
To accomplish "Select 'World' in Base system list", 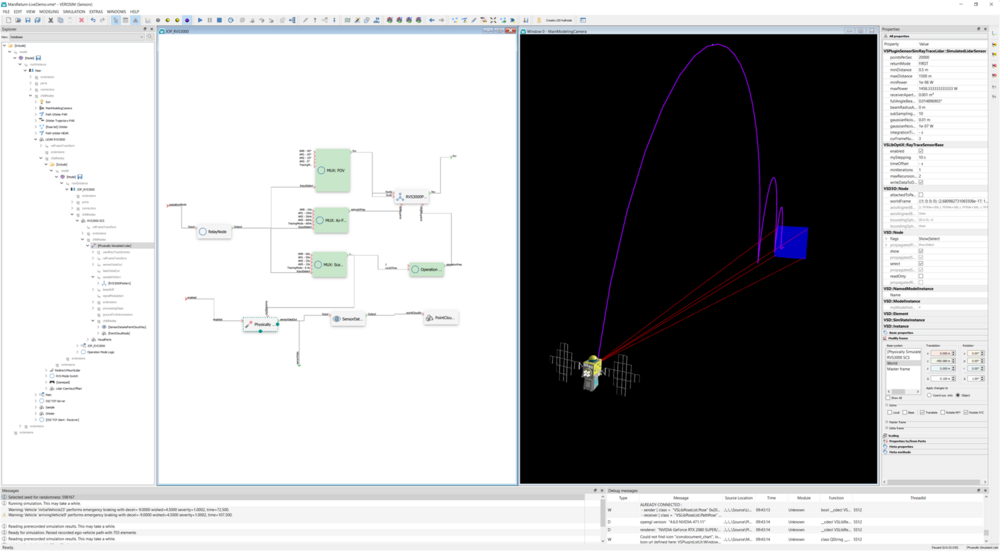I will (x=903, y=364).
